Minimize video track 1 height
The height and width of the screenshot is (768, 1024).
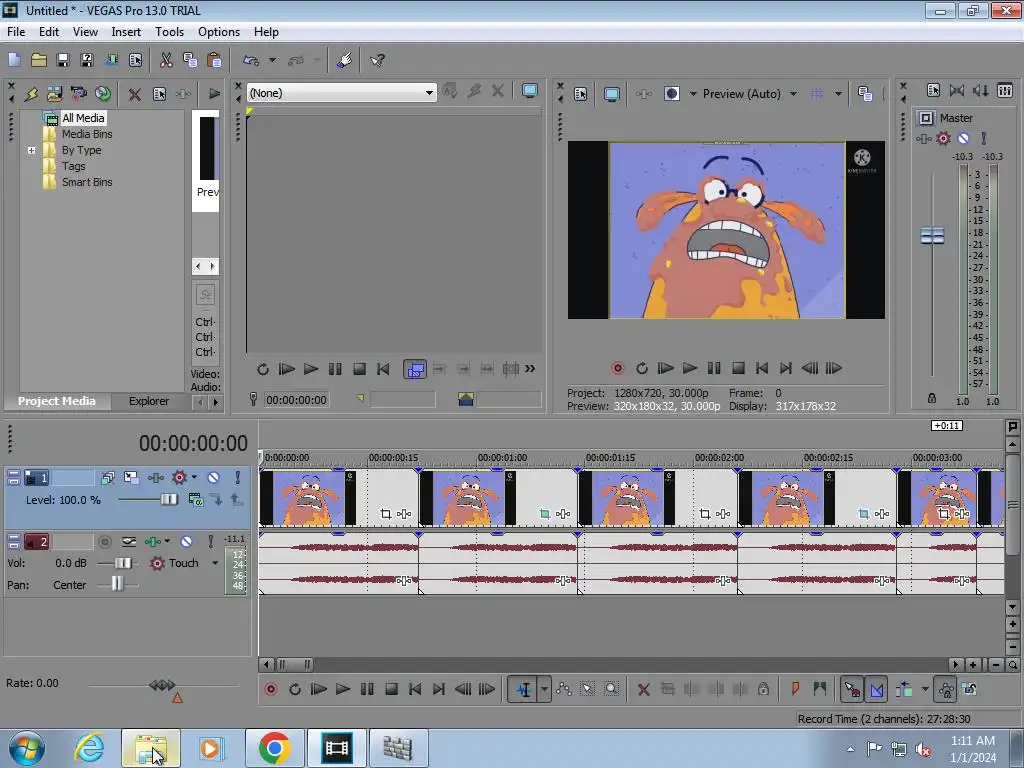click(13, 474)
